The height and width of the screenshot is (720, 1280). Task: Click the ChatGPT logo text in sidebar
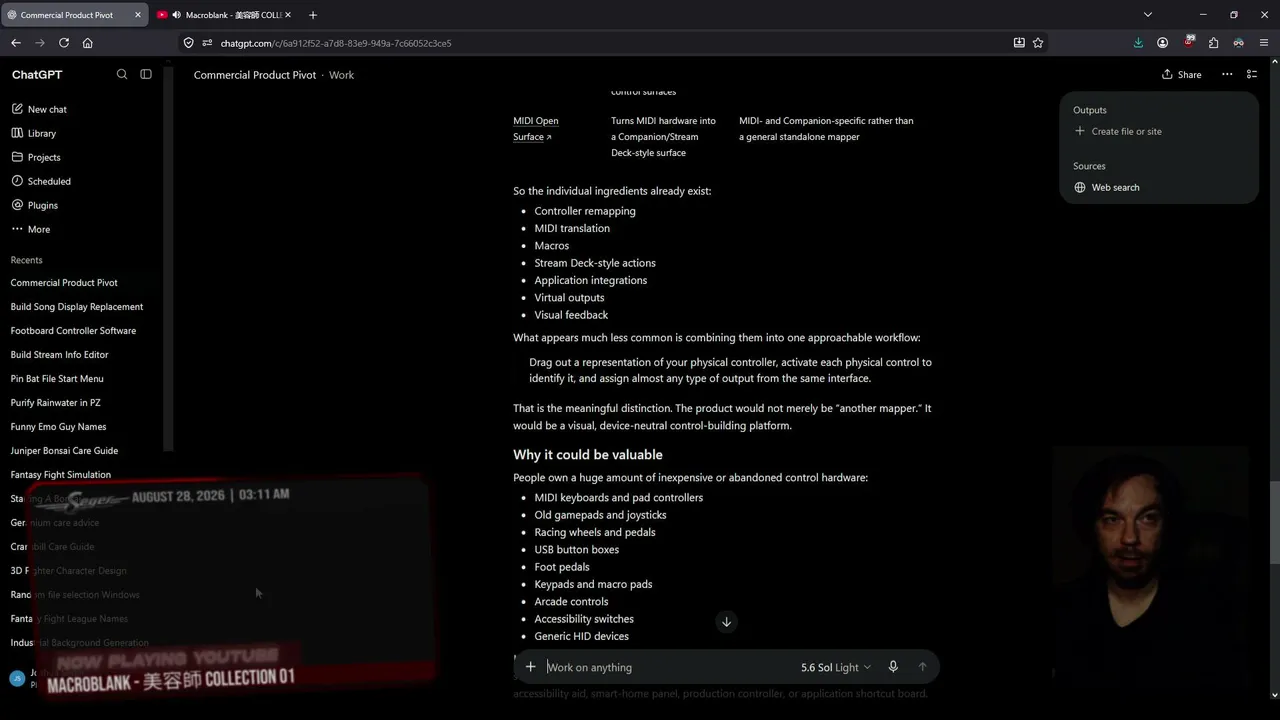[x=37, y=75]
